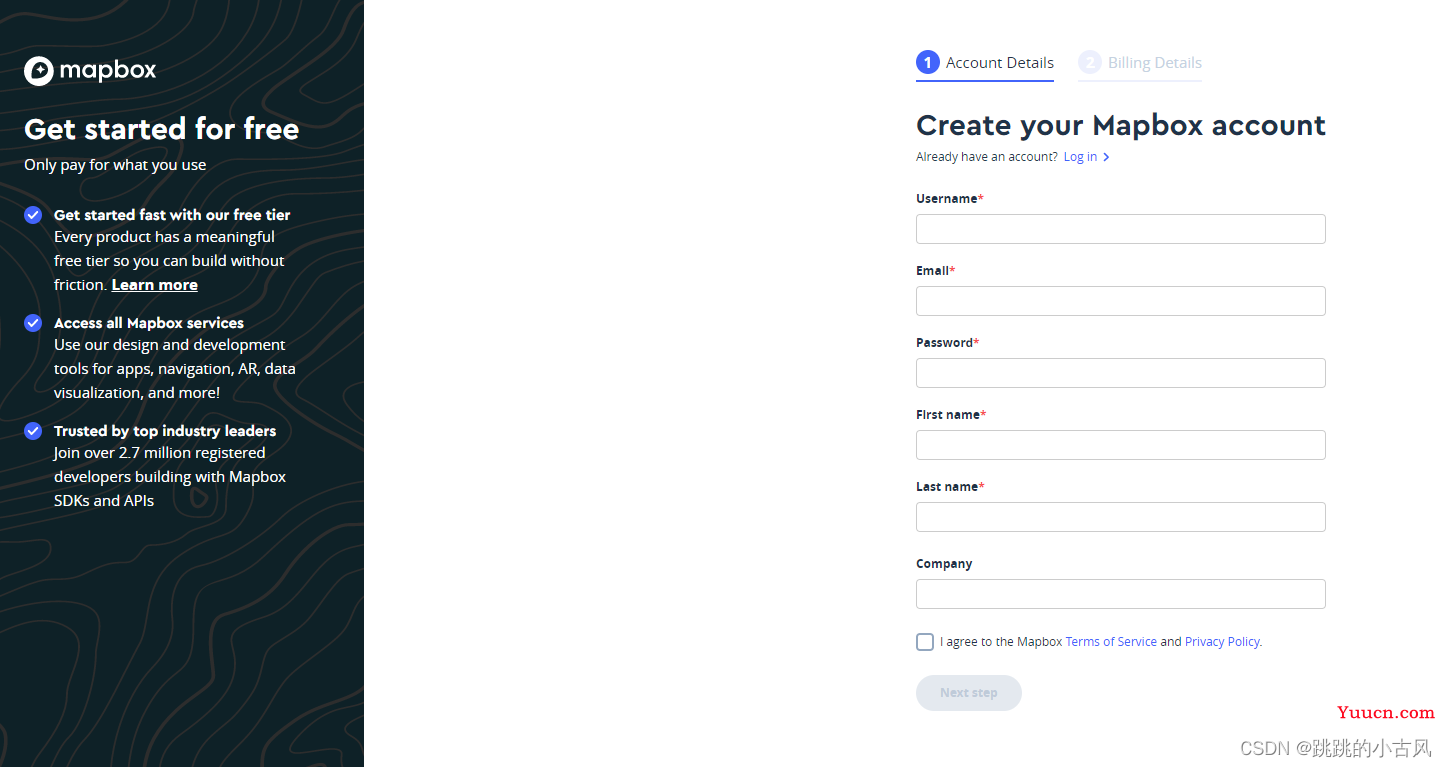Open the Terms of Service link
The height and width of the screenshot is (767, 1447).
[1111, 642]
